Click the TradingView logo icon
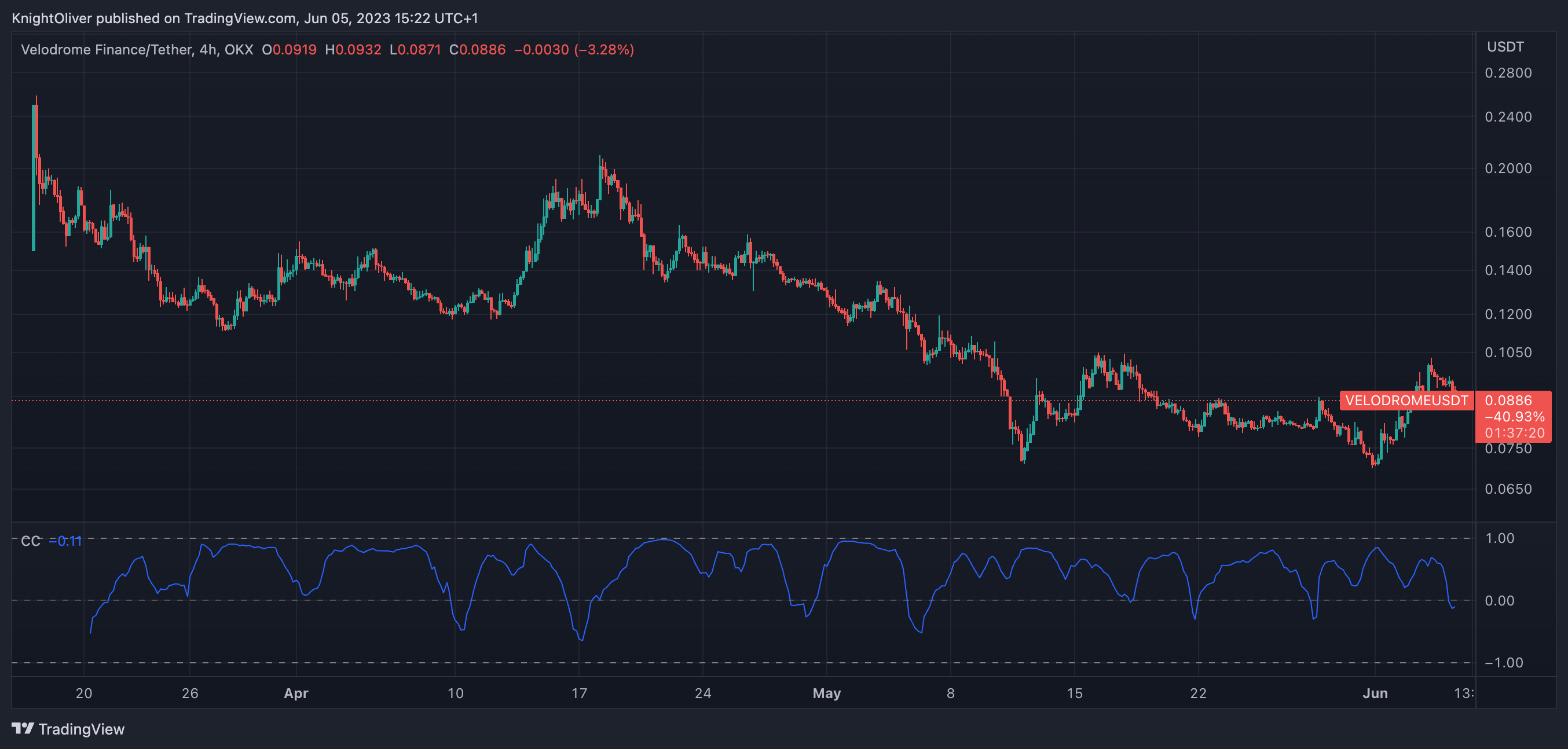The width and height of the screenshot is (1568, 749). tap(23, 728)
